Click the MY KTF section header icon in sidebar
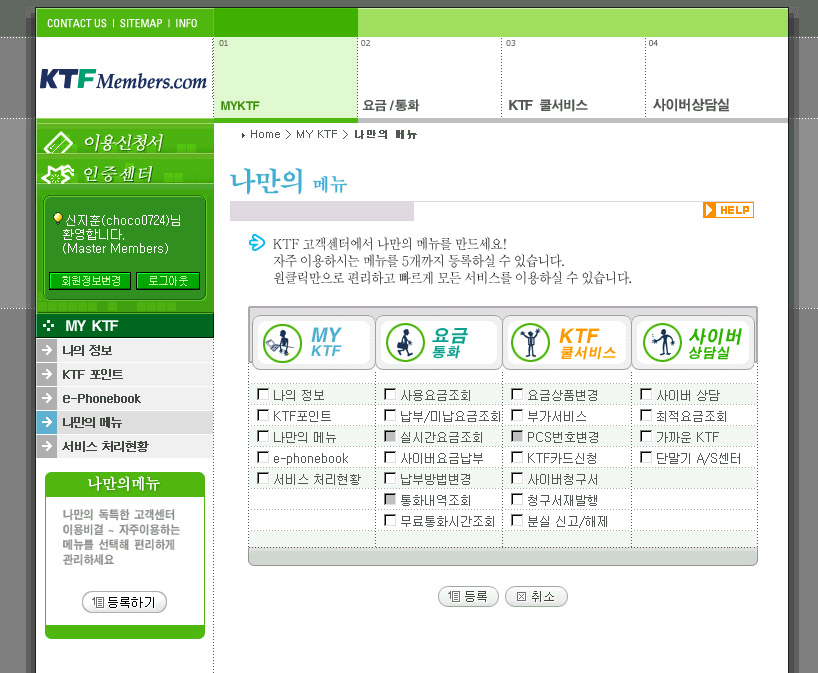This screenshot has height=673, width=818. (49, 326)
